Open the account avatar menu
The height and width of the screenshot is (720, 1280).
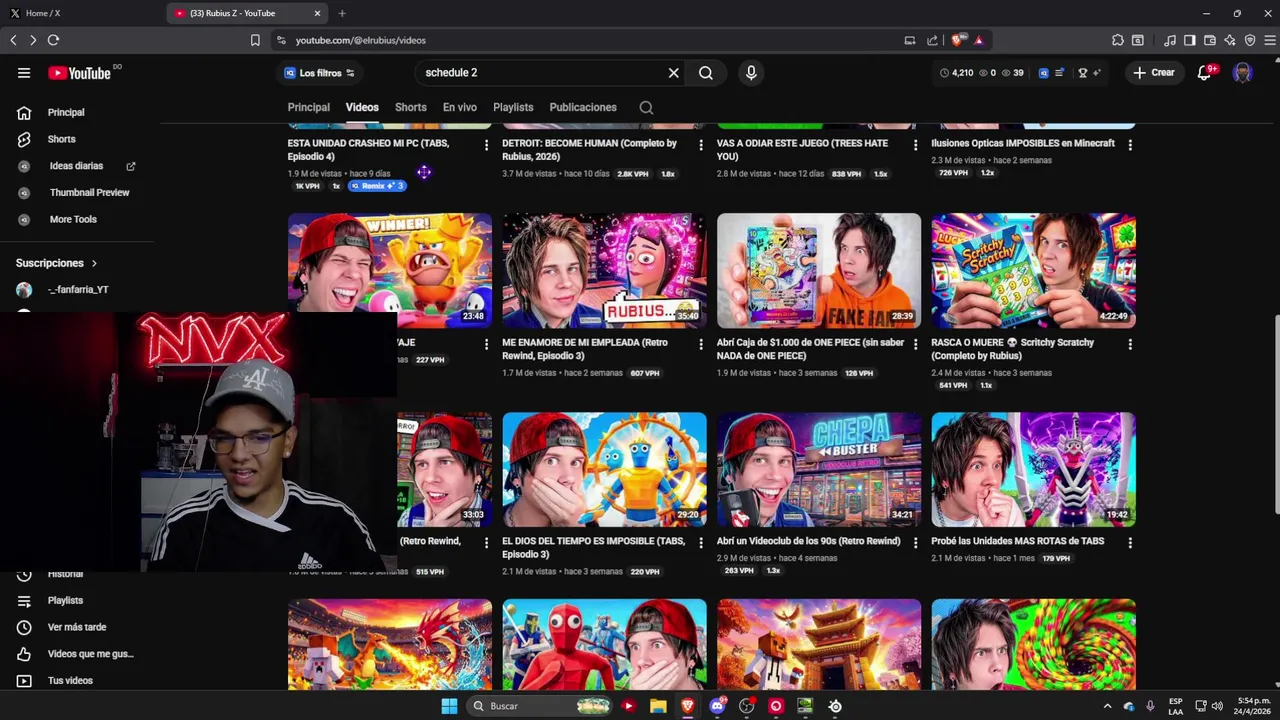click(1243, 73)
